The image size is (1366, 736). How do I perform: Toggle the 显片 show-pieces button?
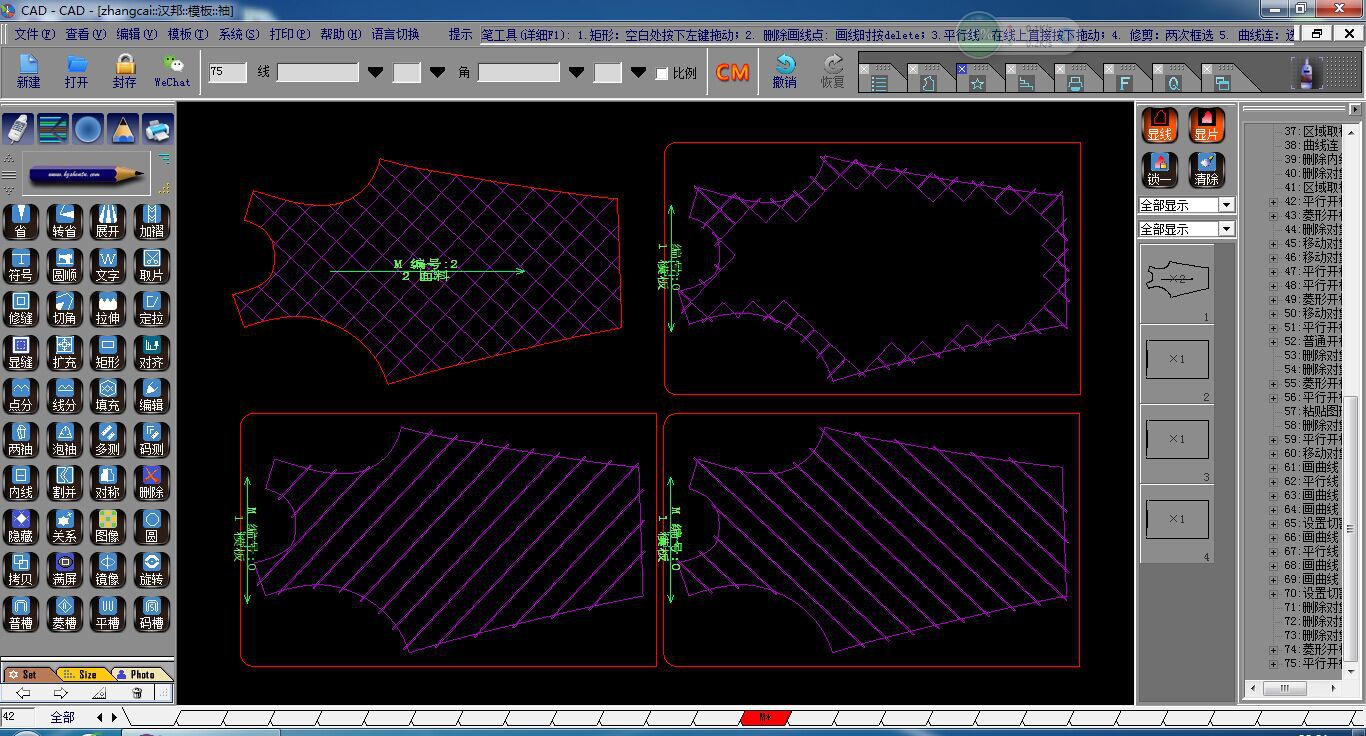pyautogui.click(x=1207, y=125)
